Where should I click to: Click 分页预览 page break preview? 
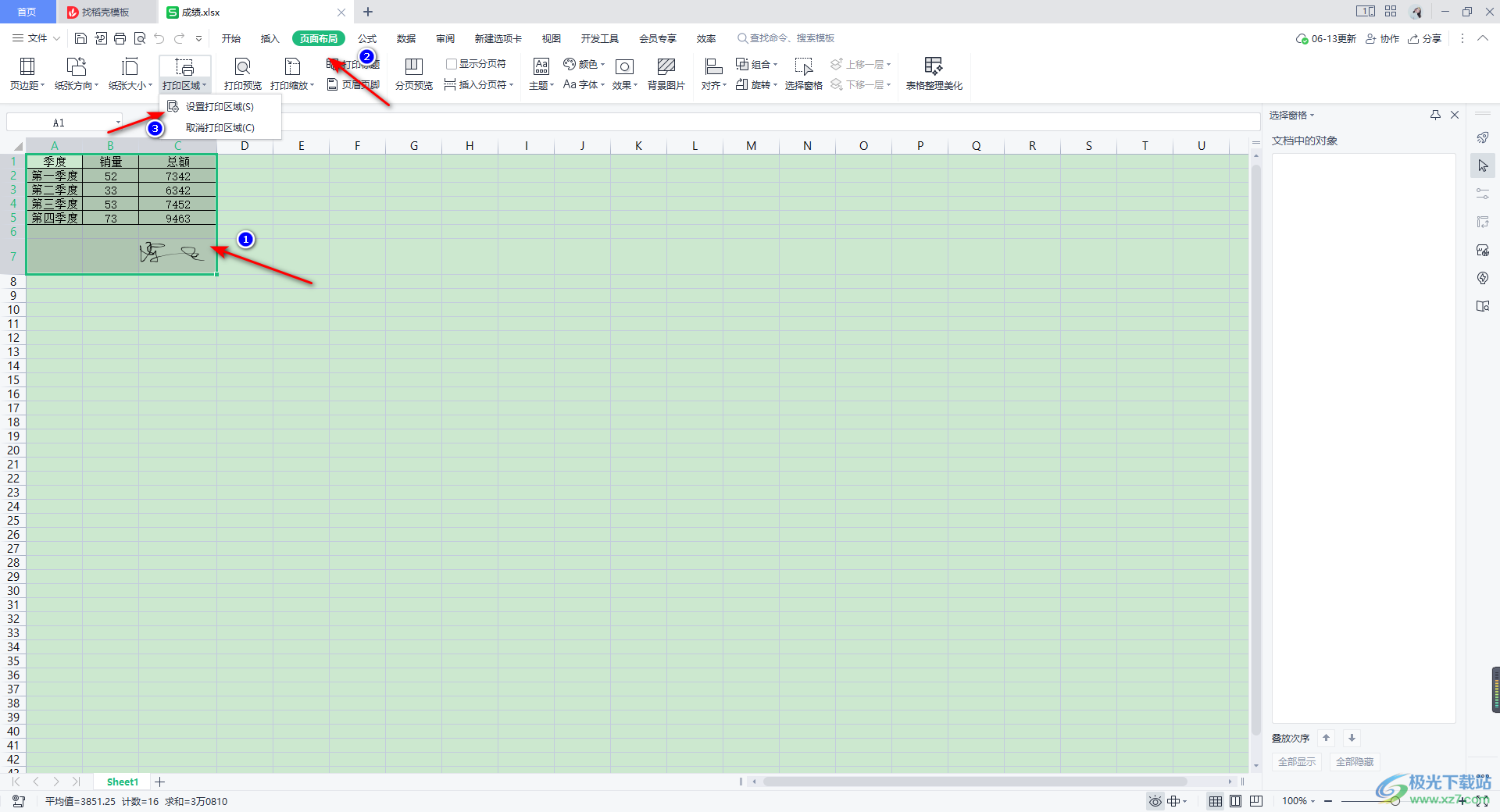coord(414,74)
